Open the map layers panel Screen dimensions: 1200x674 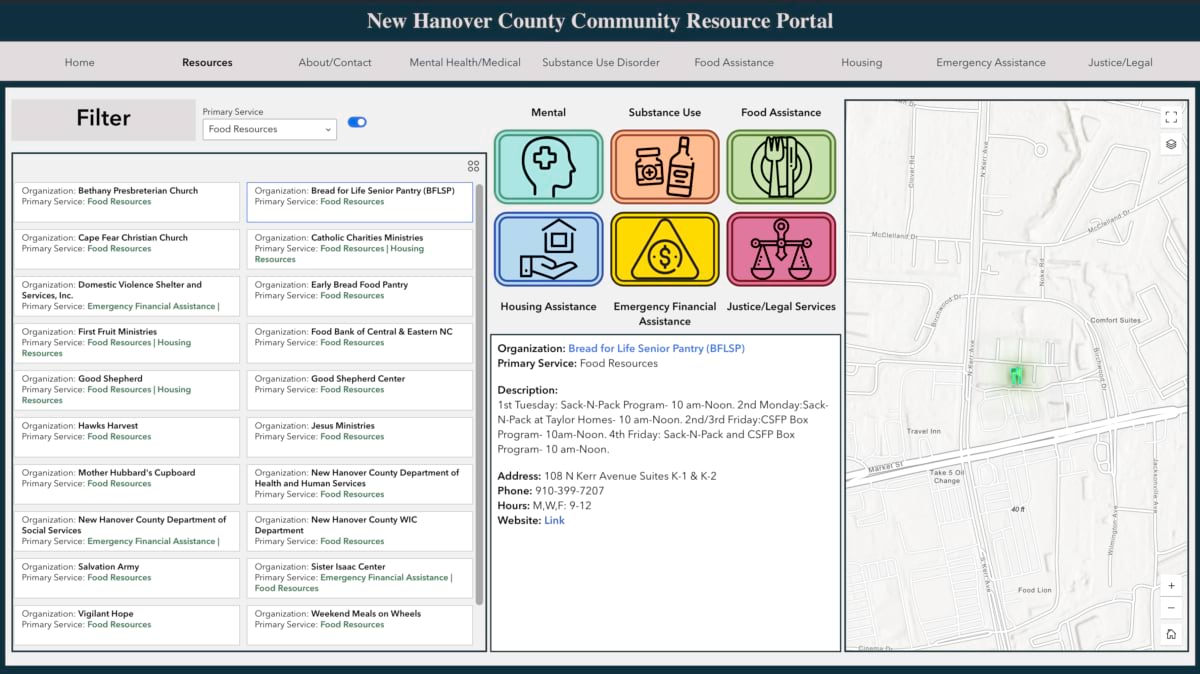(x=1171, y=144)
